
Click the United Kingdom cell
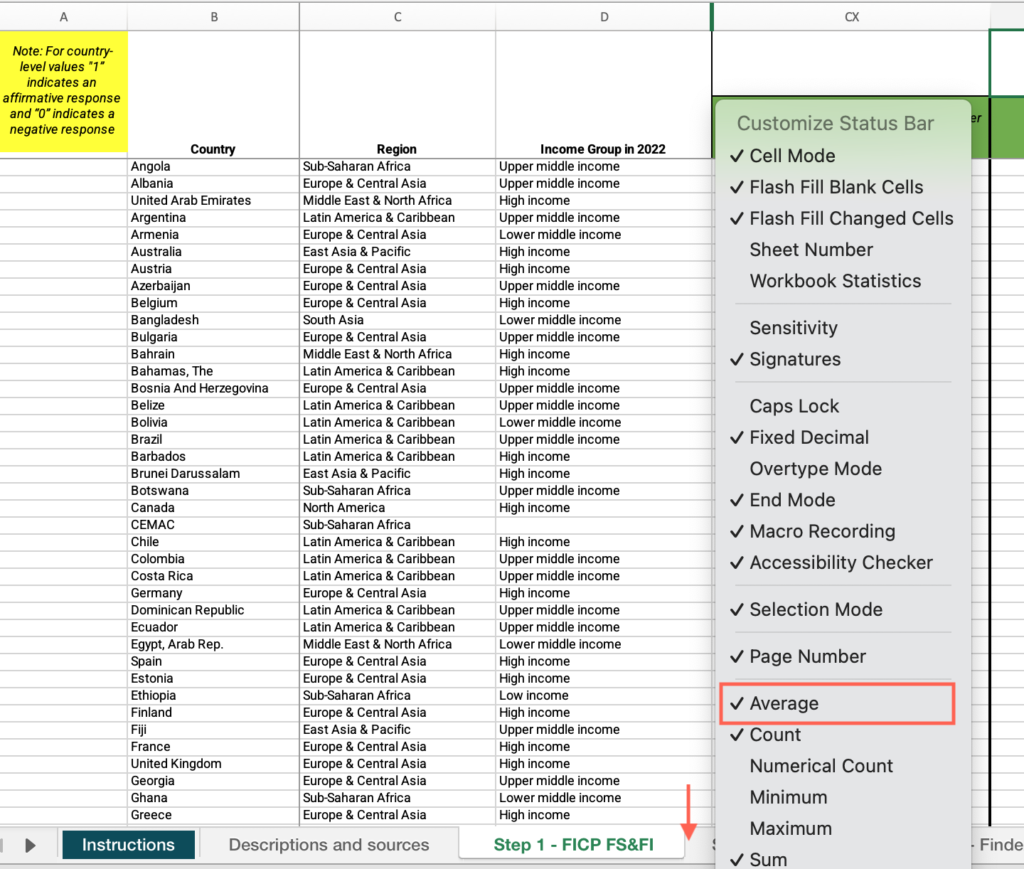[214, 763]
